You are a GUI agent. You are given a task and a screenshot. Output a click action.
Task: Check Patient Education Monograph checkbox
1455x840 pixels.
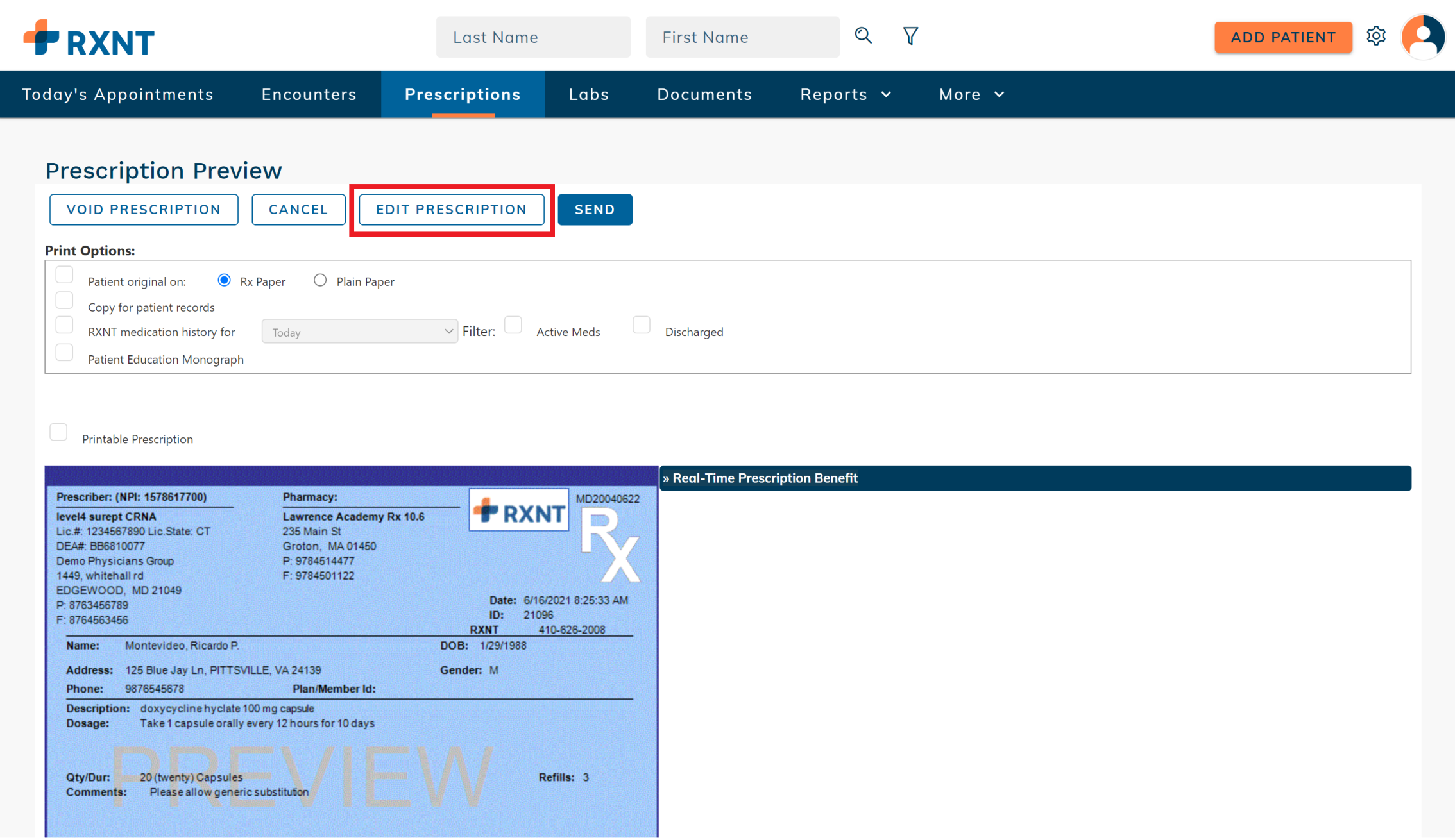point(64,353)
